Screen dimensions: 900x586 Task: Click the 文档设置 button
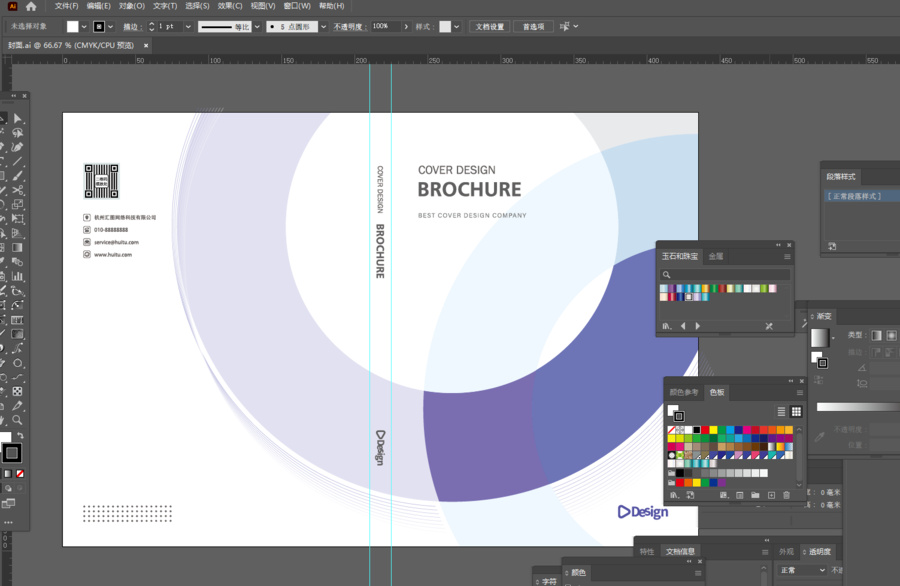(x=489, y=26)
